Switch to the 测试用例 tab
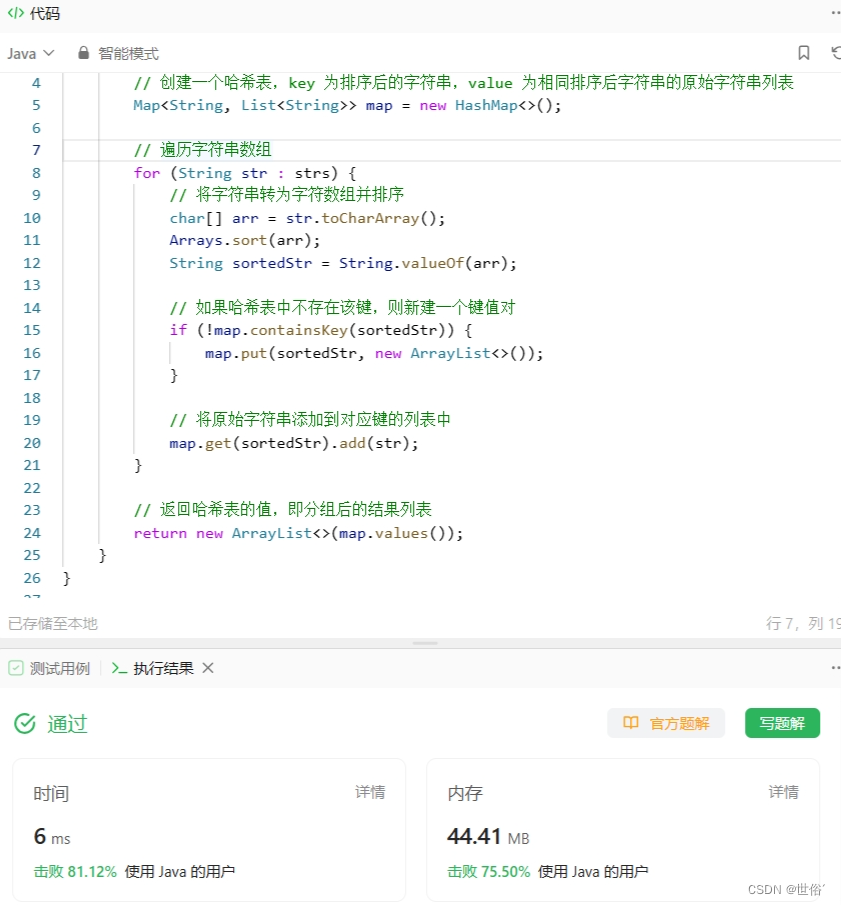The height and width of the screenshot is (905, 841). pyautogui.click(x=57, y=668)
